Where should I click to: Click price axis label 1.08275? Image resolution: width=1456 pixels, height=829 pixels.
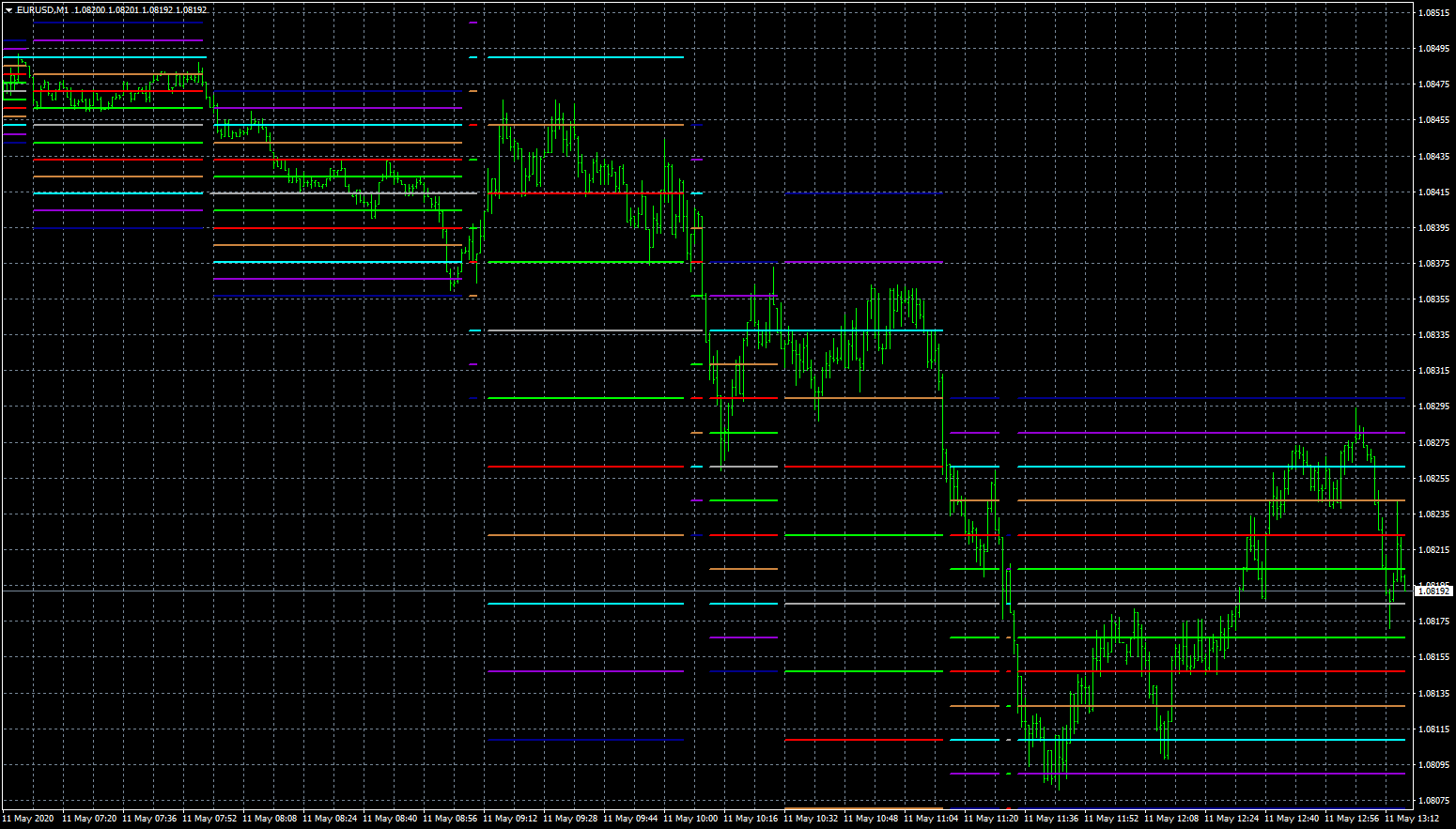(1433, 443)
